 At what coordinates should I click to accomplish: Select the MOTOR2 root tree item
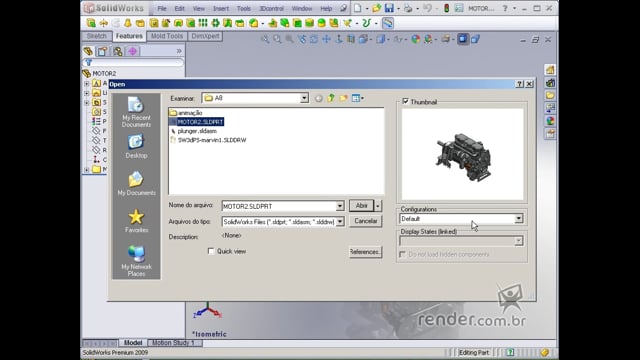coord(99,73)
